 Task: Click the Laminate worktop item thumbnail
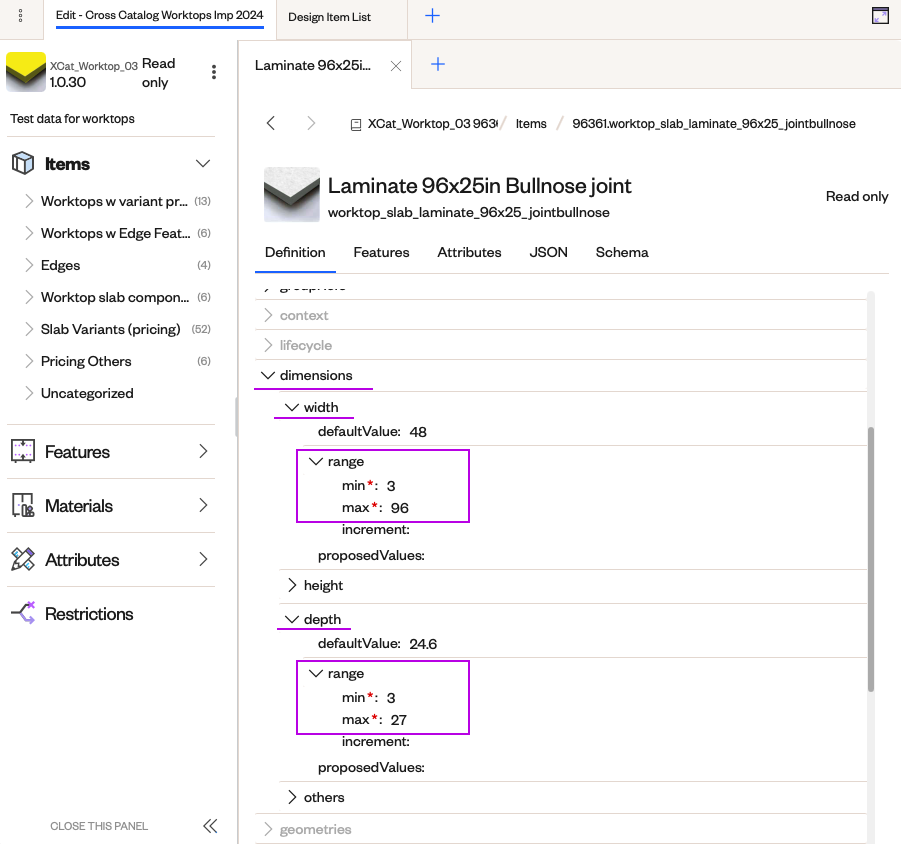292,194
